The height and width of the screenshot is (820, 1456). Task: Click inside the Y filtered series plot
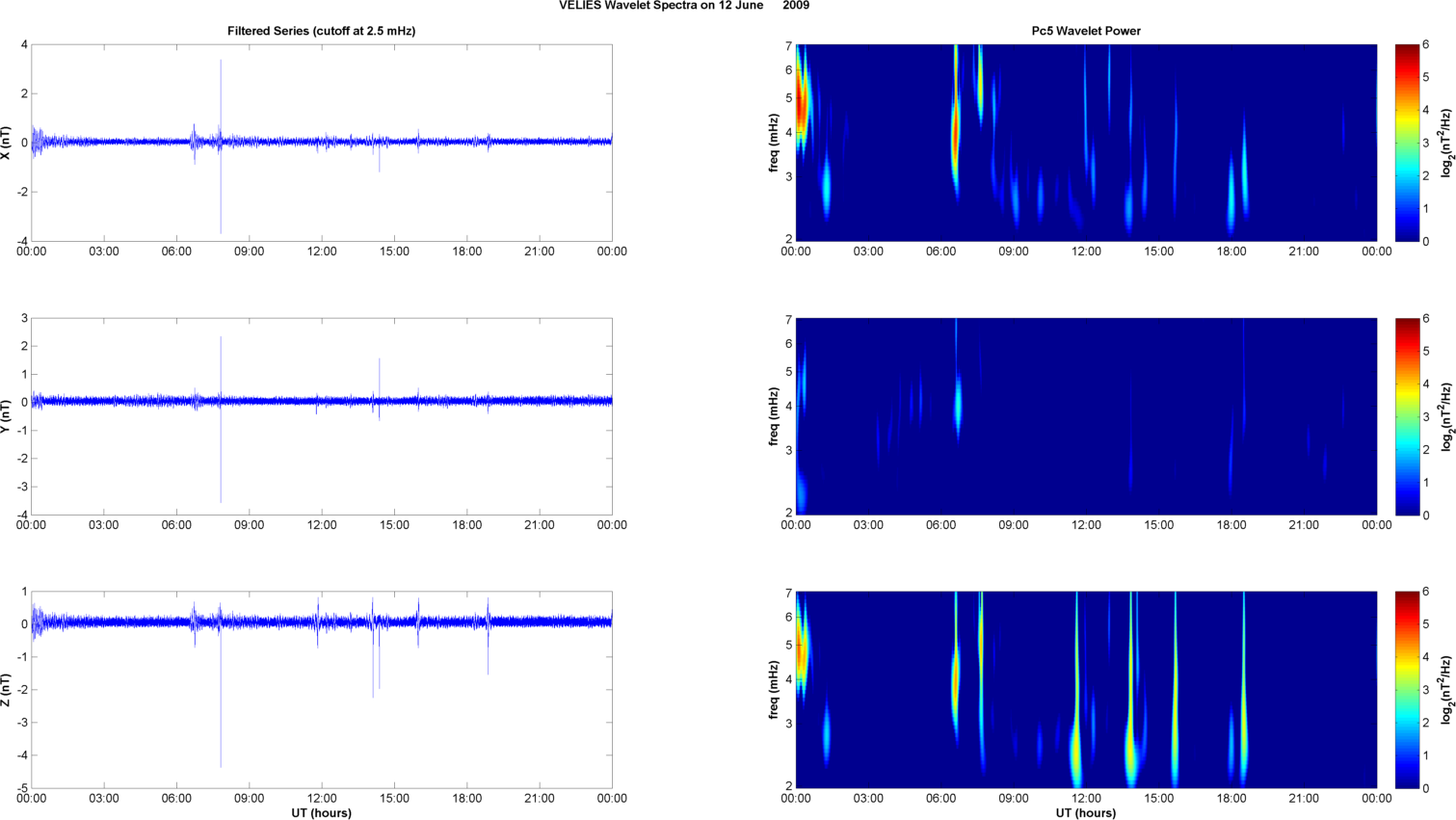click(322, 416)
